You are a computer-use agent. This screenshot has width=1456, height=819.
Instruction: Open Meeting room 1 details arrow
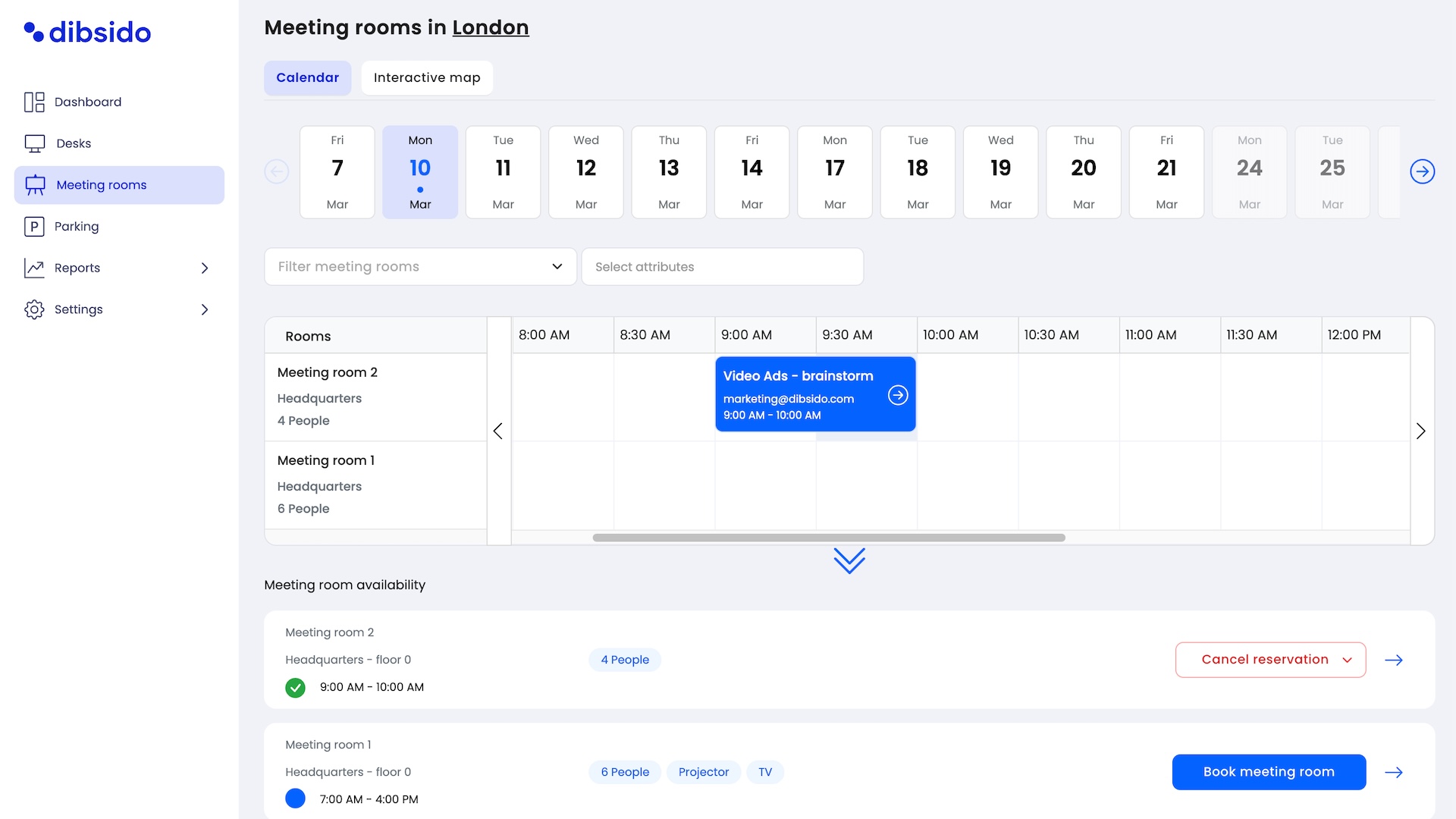(1393, 772)
